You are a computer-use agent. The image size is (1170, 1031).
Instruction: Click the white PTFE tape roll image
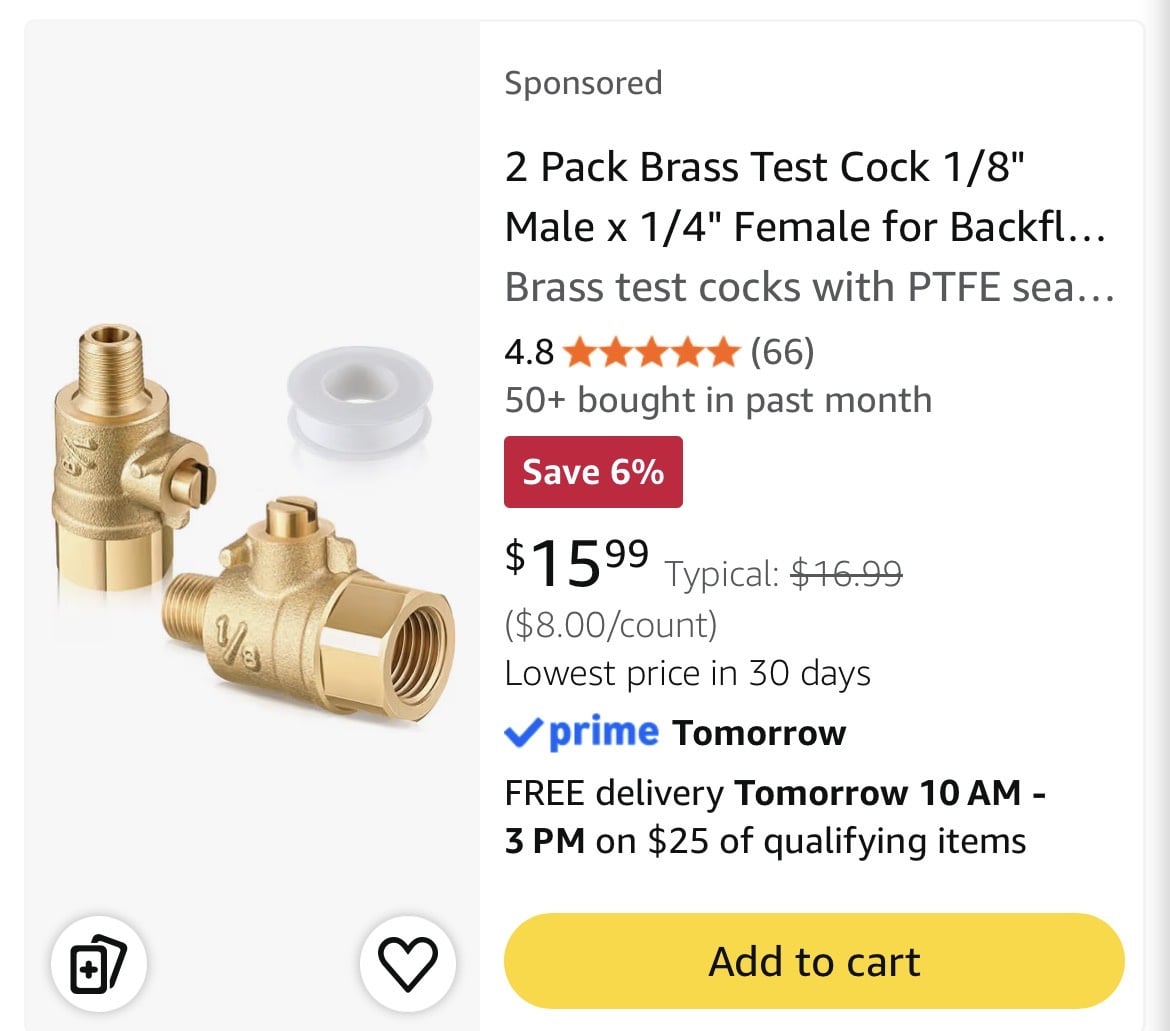(x=360, y=403)
